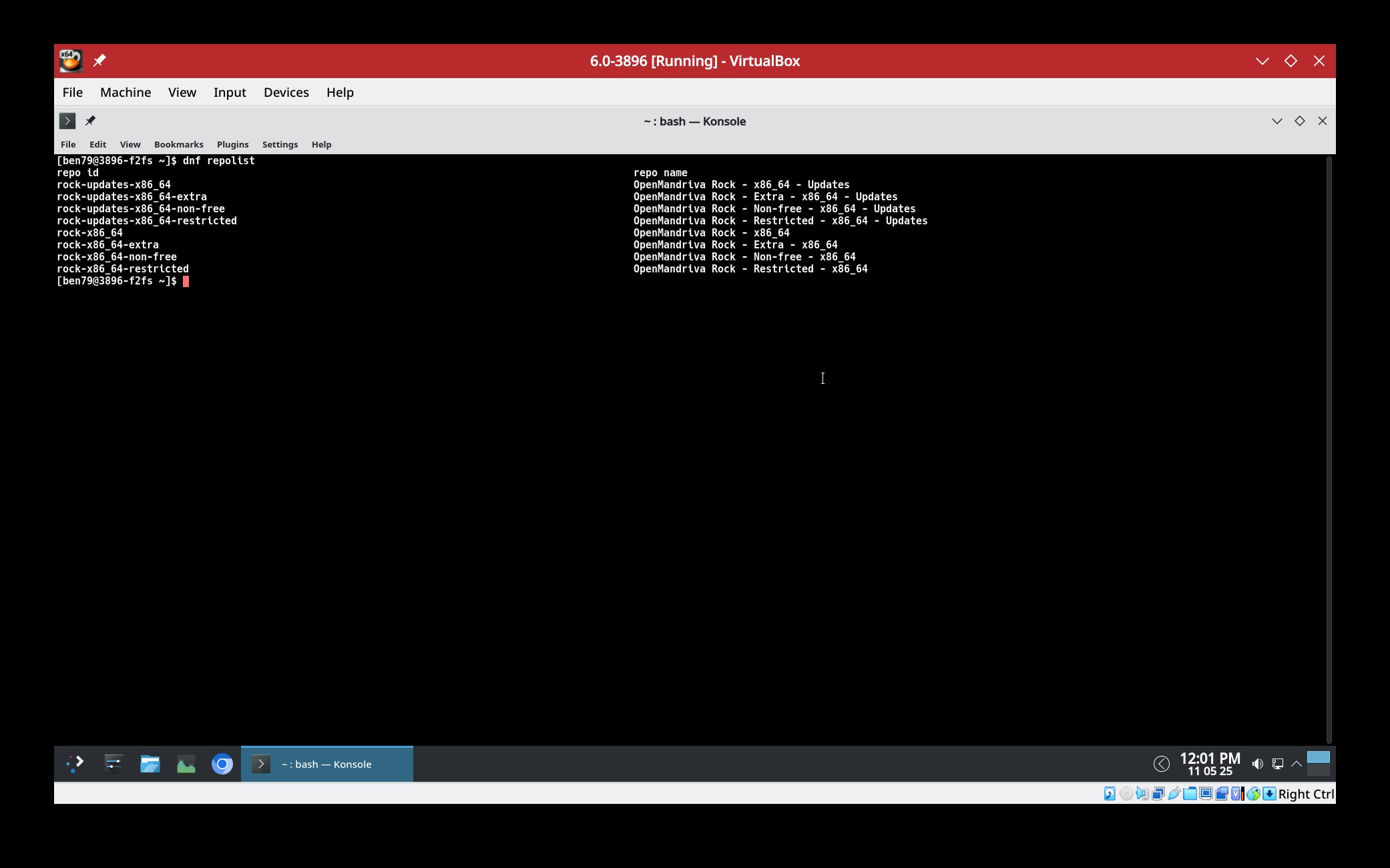Viewport: 1390px width, 868px height.
Task: Click VirtualBox mouse integration indicator
Action: click(x=1253, y=794)
